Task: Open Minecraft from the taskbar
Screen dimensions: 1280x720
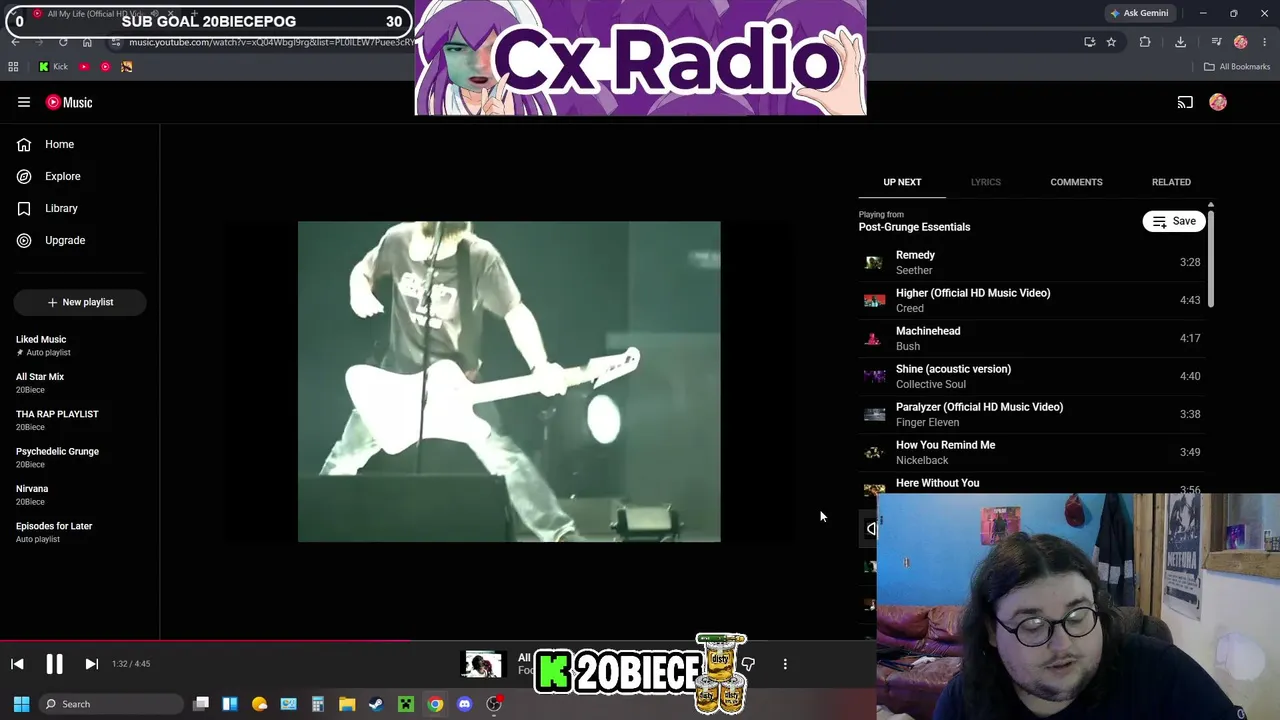Action: click(x=406, y=704)
